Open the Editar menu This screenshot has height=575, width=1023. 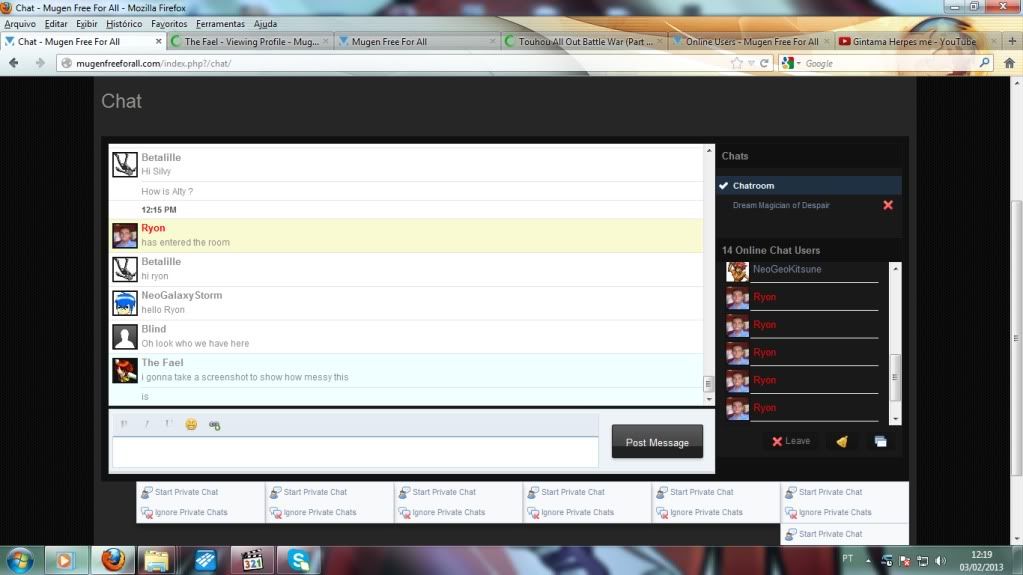click(55, 23)
